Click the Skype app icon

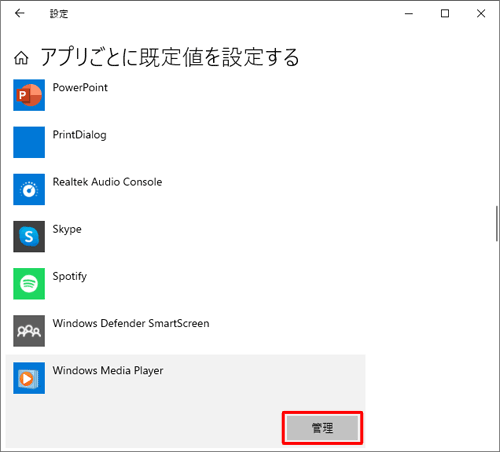coord(29,236)
